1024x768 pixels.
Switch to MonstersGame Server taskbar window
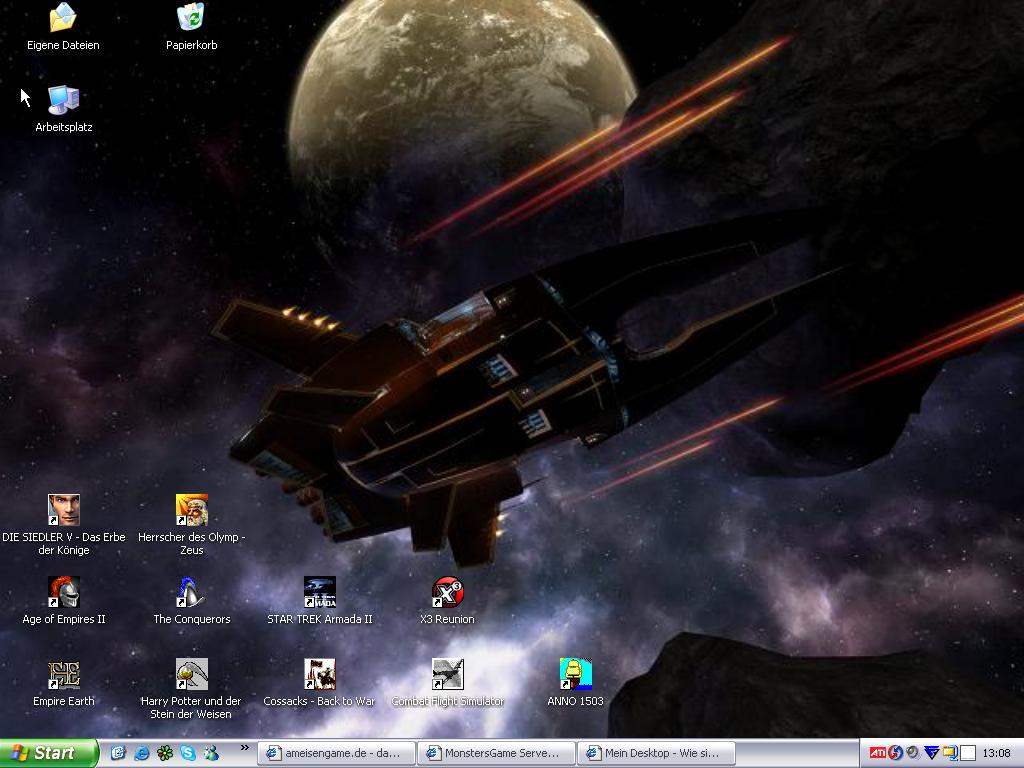[x=497, y=753]
